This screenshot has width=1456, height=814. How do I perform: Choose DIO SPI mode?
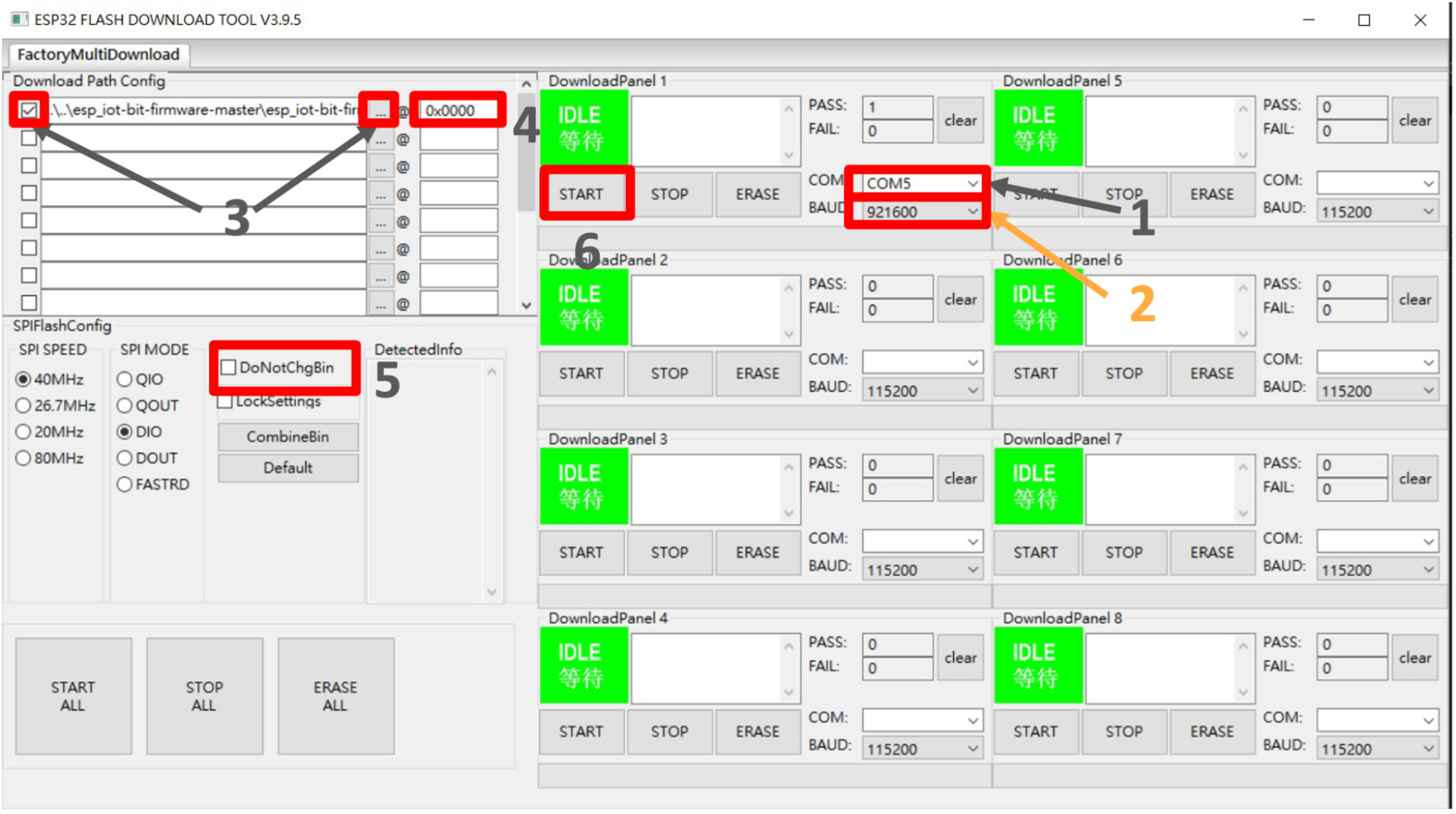click(139, 431)
